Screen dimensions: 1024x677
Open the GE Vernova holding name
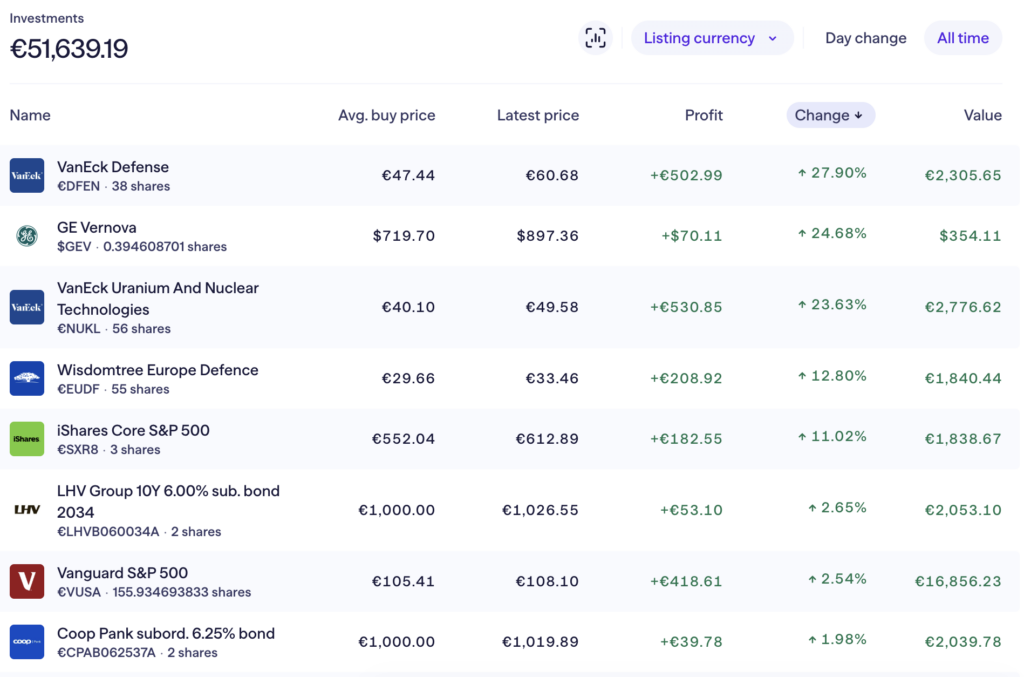pos(97,227)
